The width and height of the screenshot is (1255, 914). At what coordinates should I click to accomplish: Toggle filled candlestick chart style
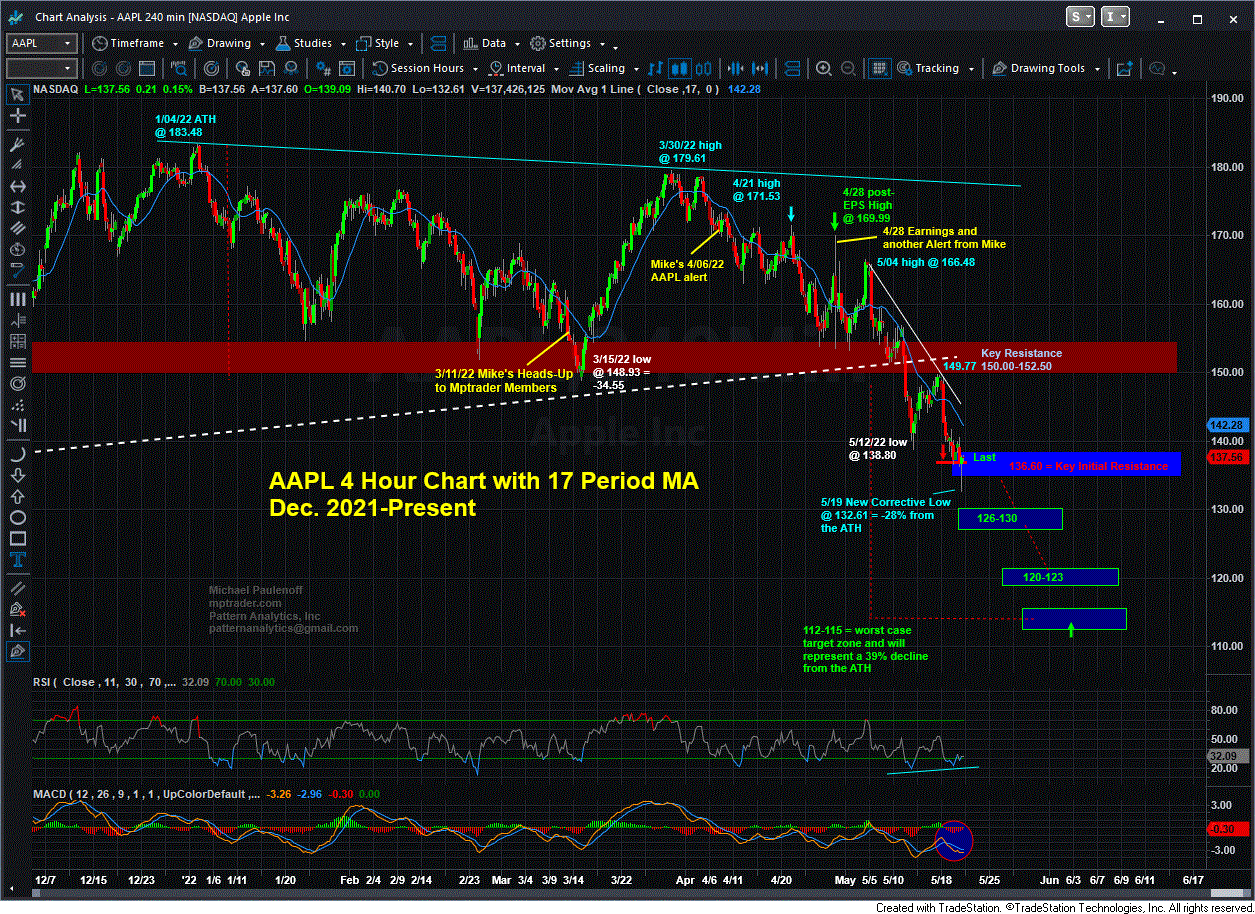679,68
